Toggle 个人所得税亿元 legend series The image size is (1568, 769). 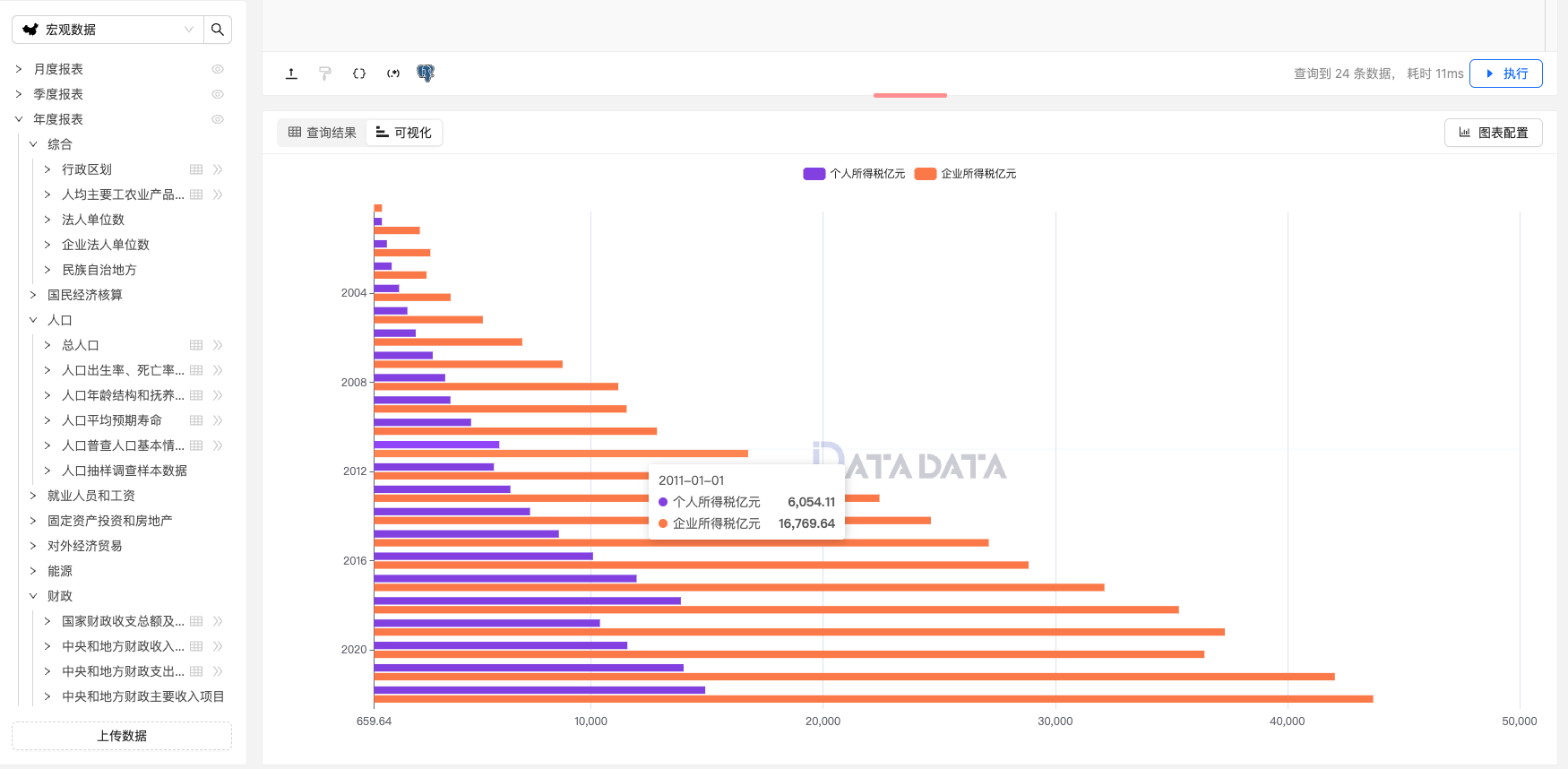pyautogui.click(x=854, y=174)
